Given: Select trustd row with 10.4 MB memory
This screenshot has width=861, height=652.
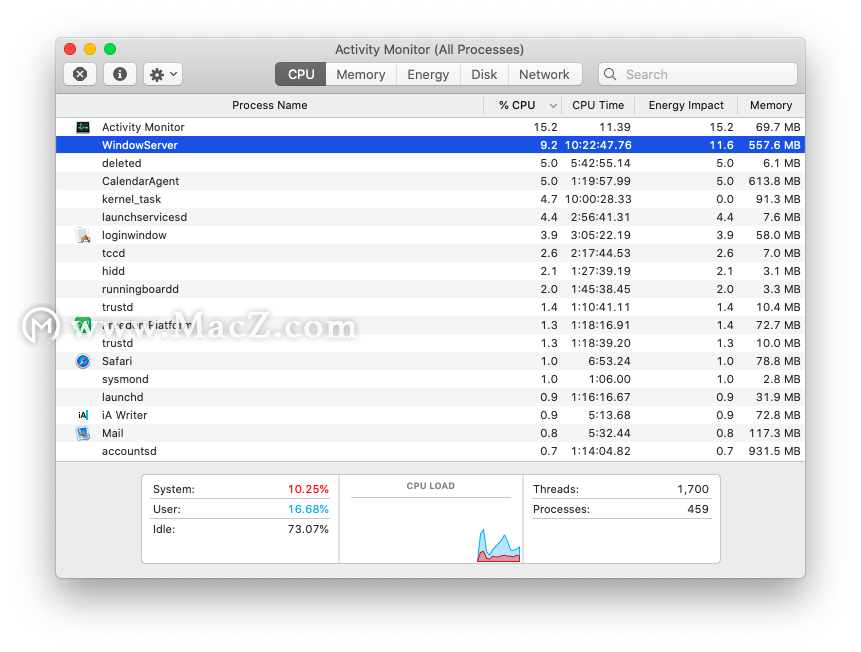Looking at the screenshot, I should (x=430, y=307).
